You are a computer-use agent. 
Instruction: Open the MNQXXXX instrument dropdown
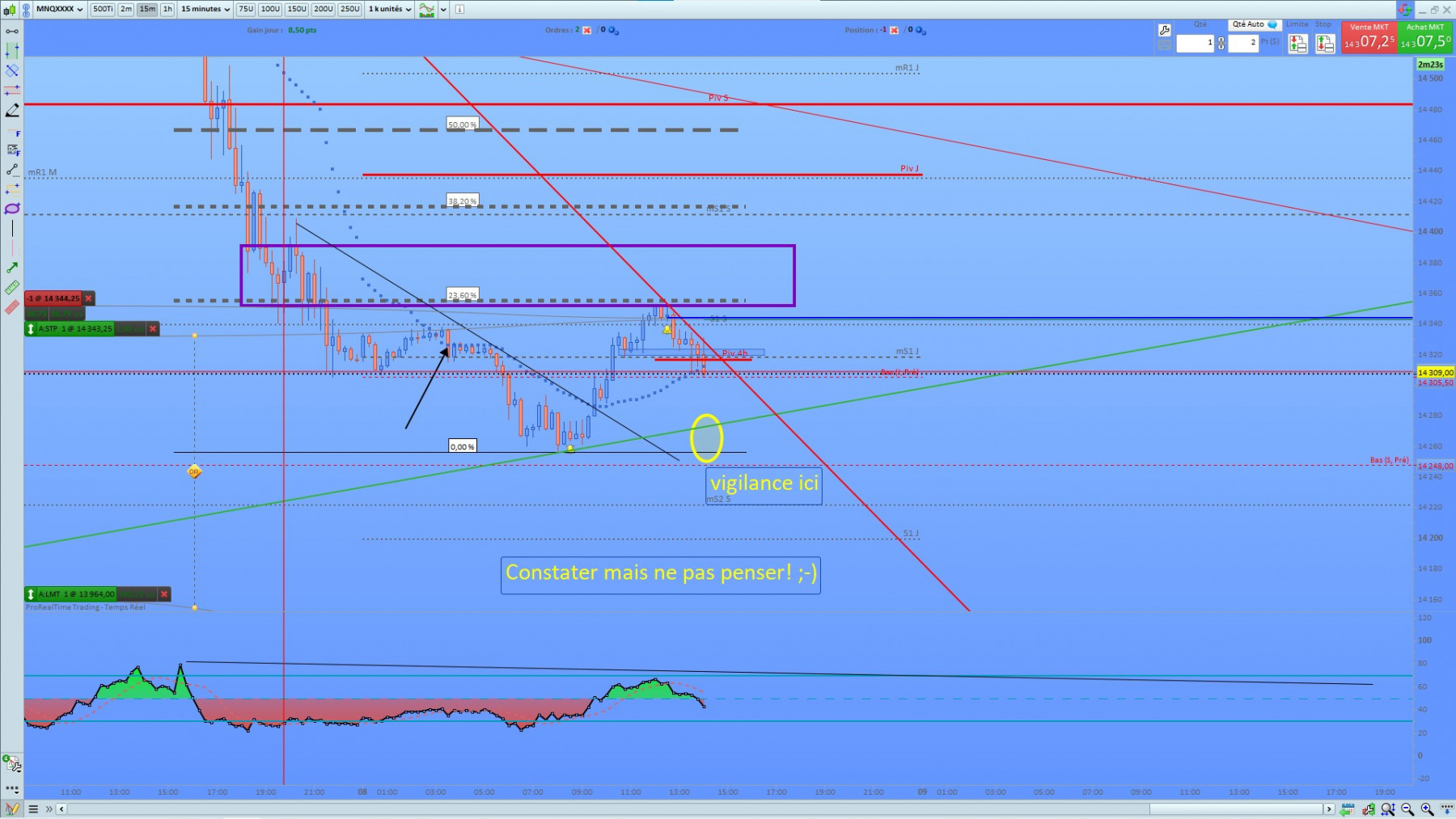click(60, 9)
